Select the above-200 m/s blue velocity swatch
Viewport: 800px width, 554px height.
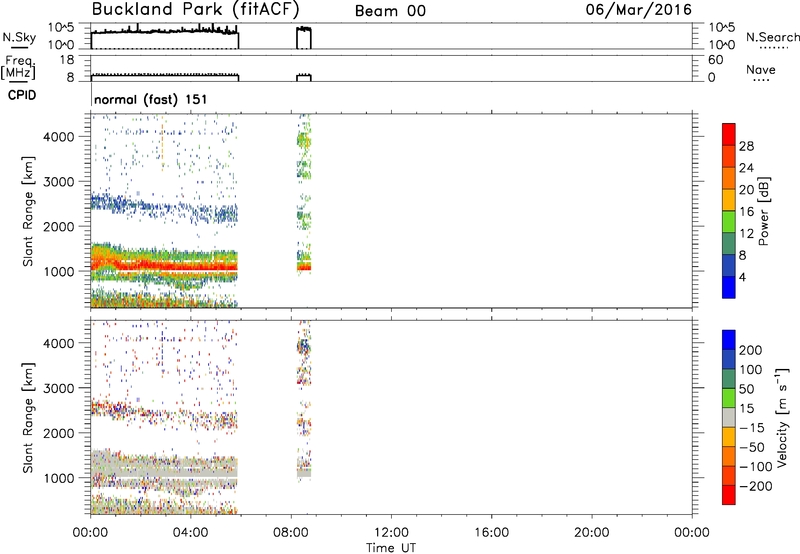click(729, 340)
